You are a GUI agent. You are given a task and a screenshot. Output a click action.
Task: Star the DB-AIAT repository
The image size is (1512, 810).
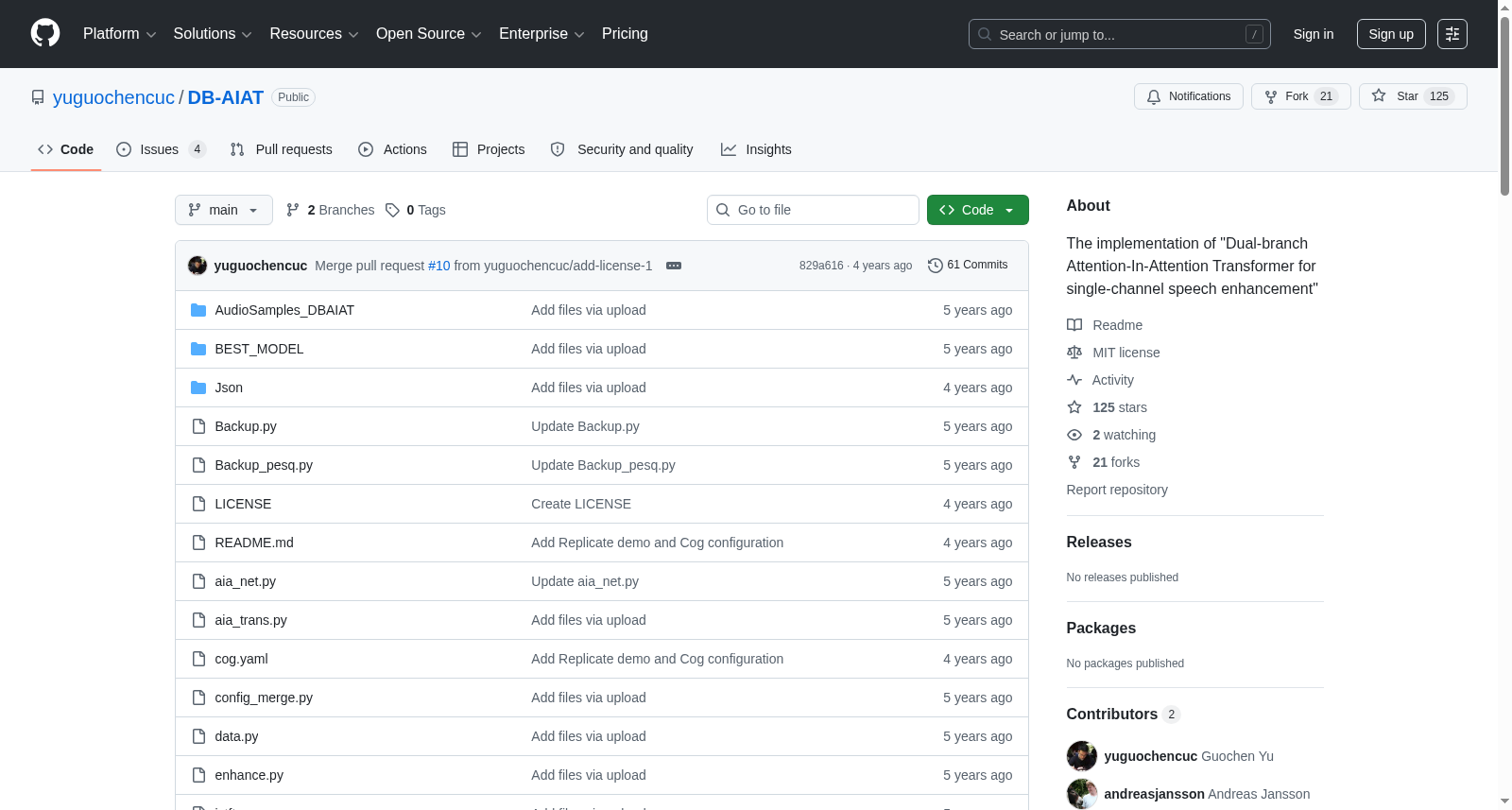coord(1413,96)
